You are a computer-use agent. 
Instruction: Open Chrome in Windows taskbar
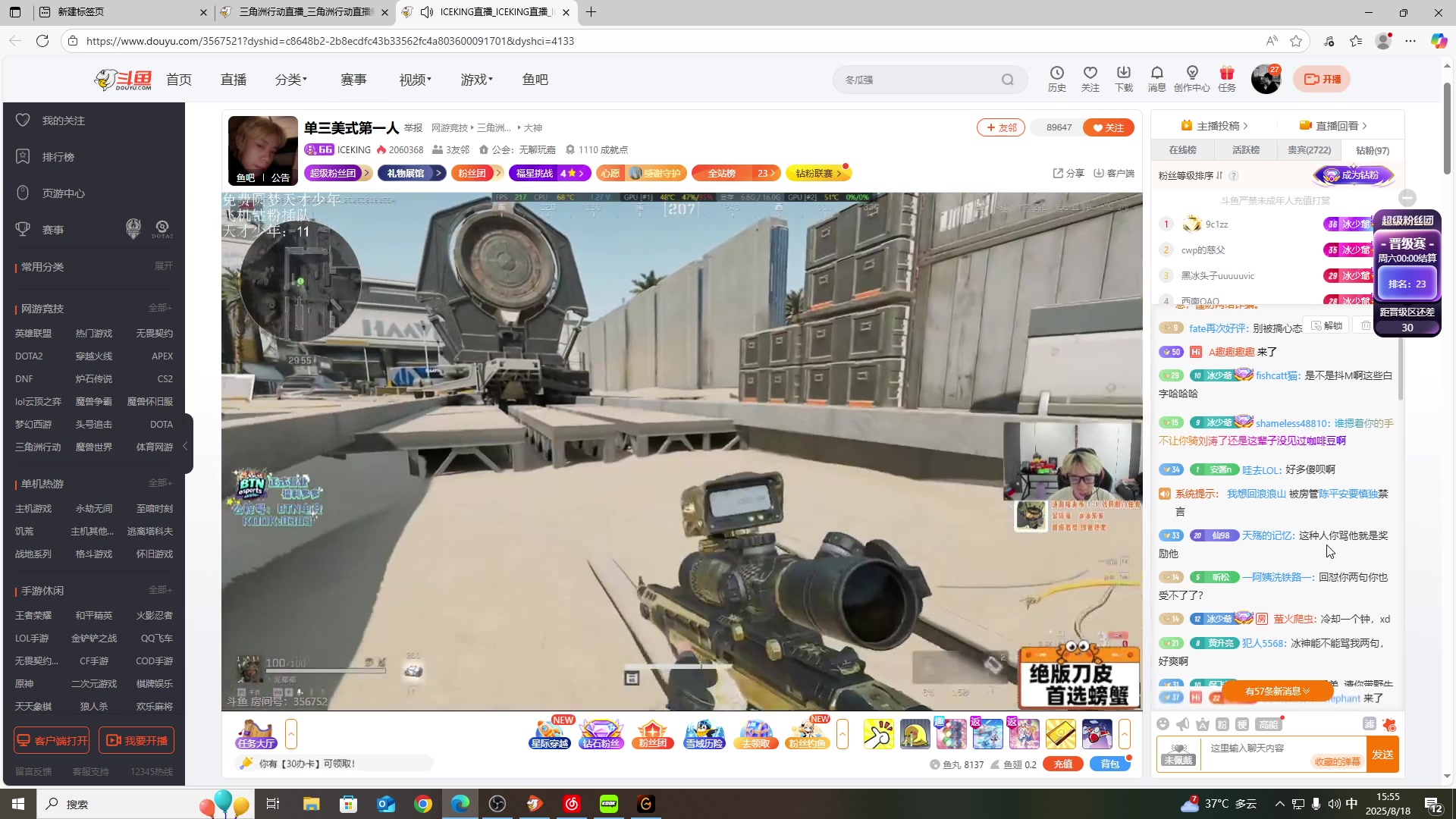pos(423,804)
